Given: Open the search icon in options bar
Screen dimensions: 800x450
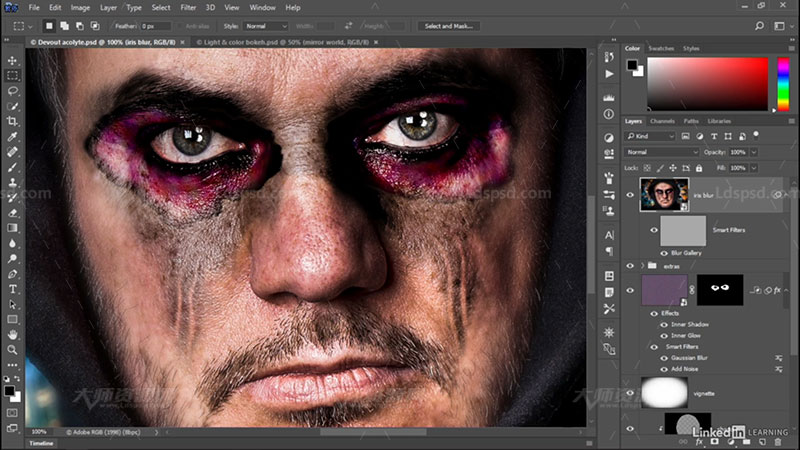Looking at the screenshot, I should tap(759, 26).
